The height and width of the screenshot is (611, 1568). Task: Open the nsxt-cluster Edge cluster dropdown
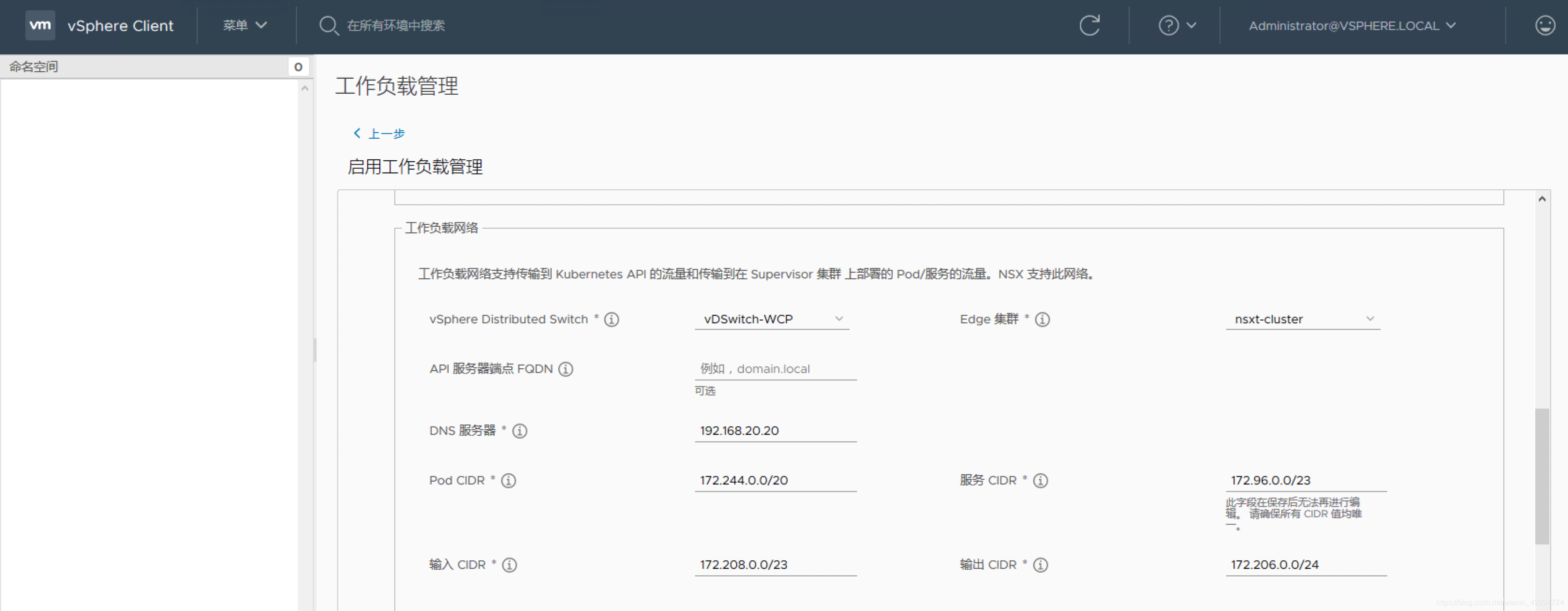tap(1302, 319)
